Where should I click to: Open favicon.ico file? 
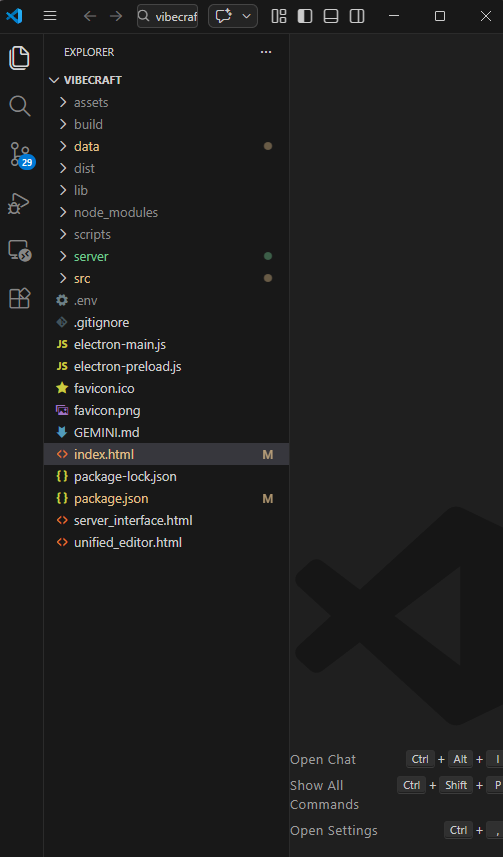(x=166, y=388)
